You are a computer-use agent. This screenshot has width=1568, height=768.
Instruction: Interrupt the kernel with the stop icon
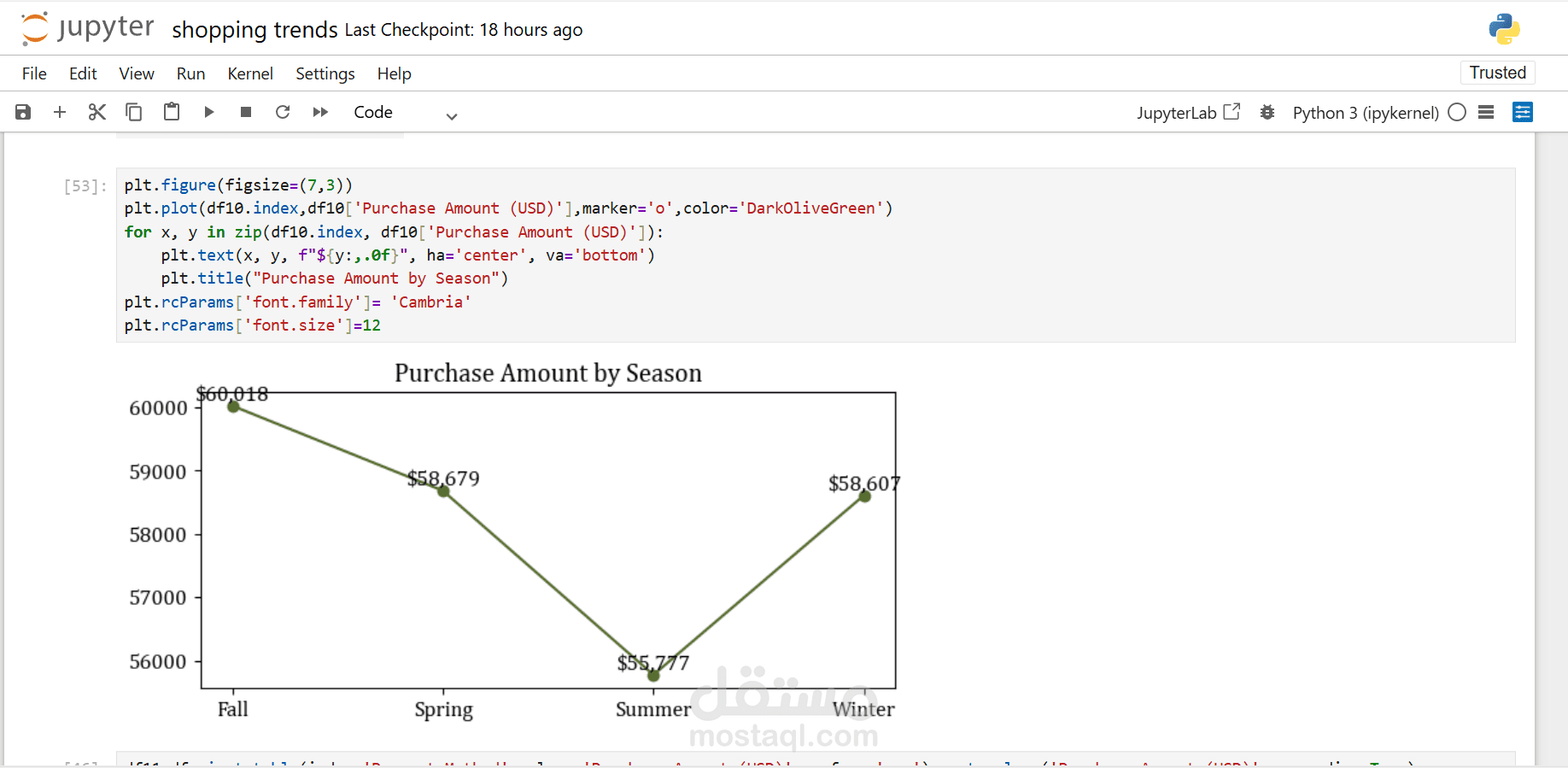(246, 112)
